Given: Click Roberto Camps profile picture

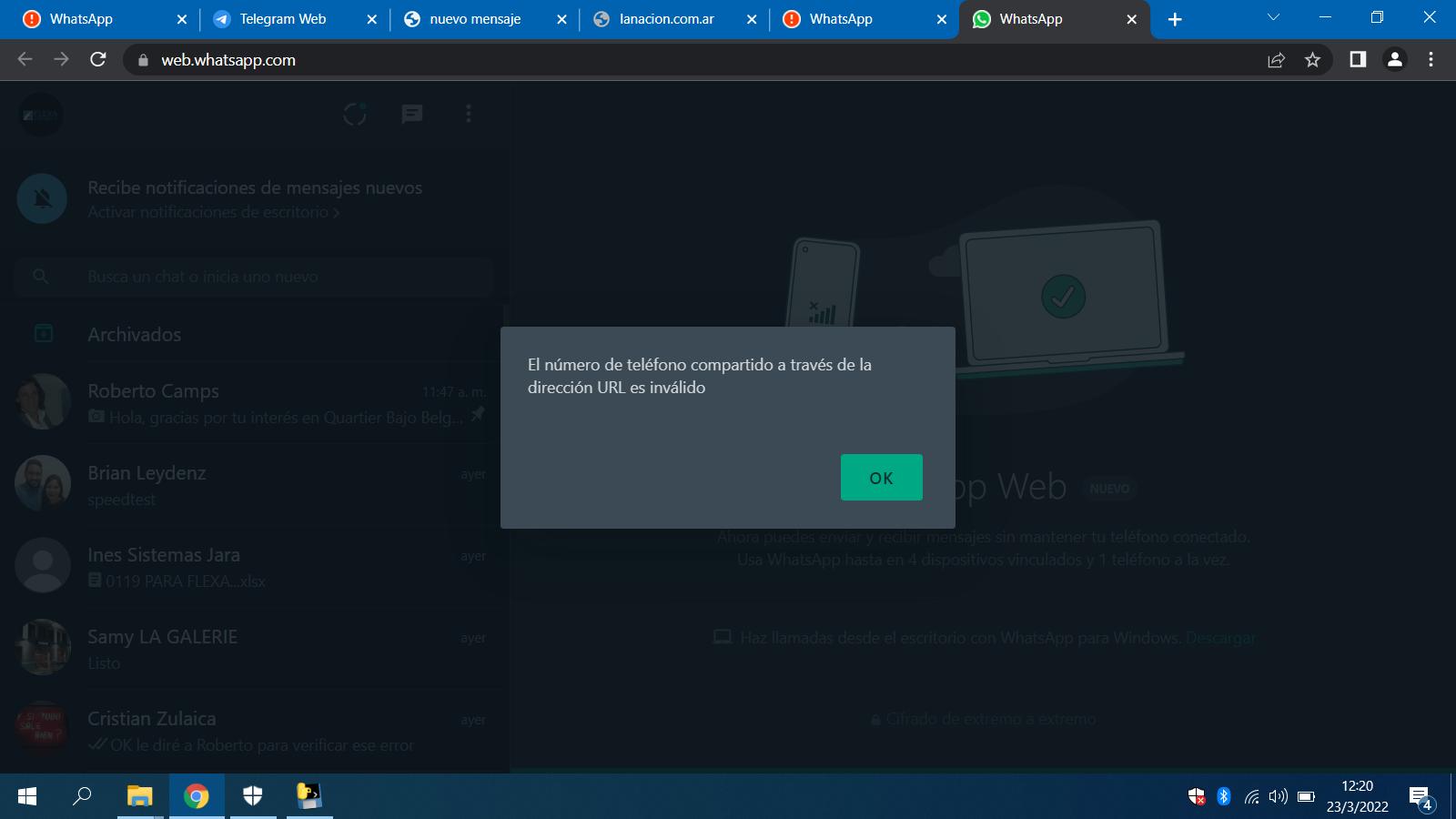Looking at the screenshot, I should 43,401.
